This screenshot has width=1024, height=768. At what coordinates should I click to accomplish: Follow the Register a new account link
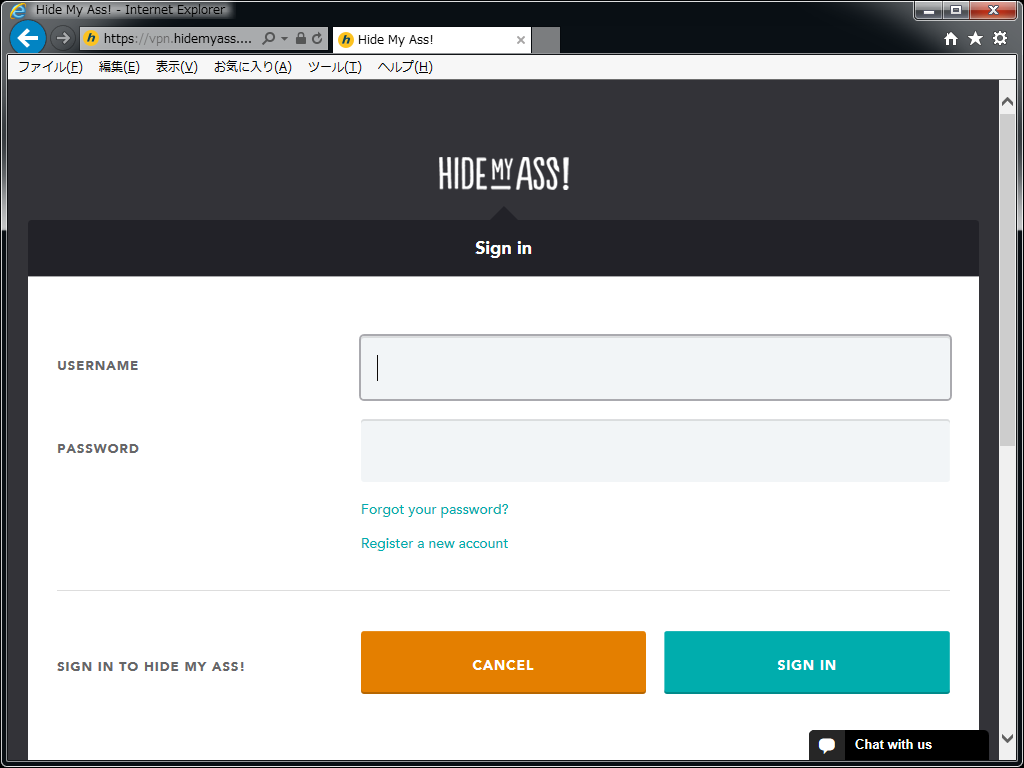(434, 543)
